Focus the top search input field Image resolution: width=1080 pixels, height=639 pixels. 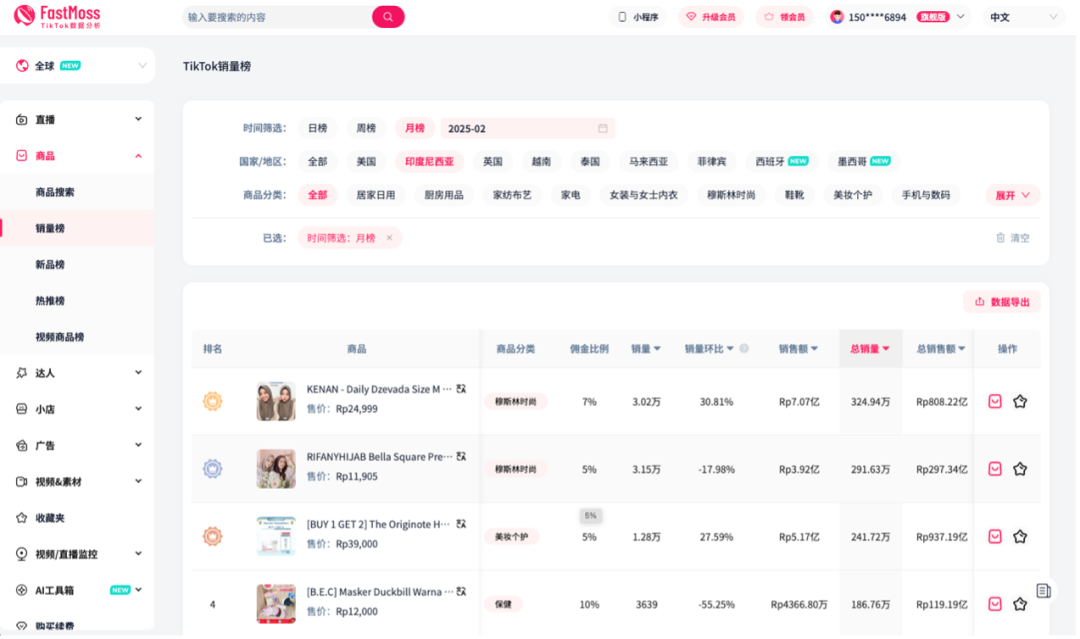(278, 17)
